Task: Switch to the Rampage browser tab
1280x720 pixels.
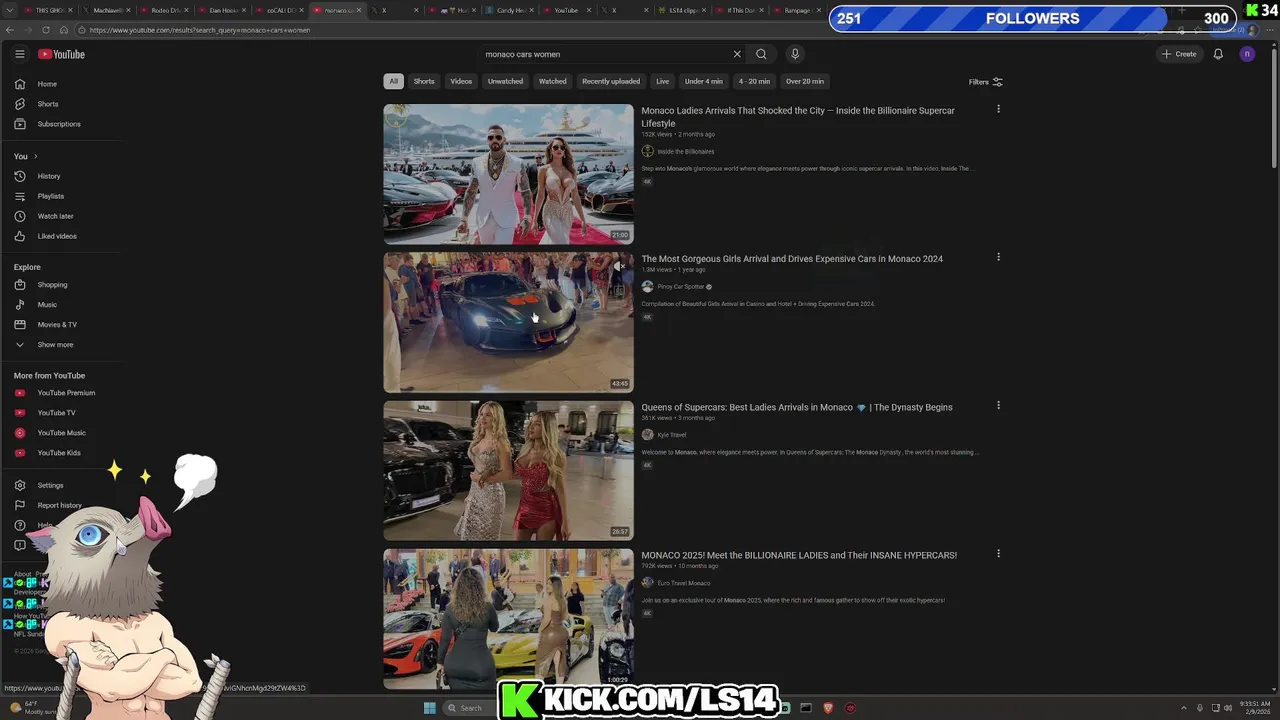Action: (x=797, y=10)
